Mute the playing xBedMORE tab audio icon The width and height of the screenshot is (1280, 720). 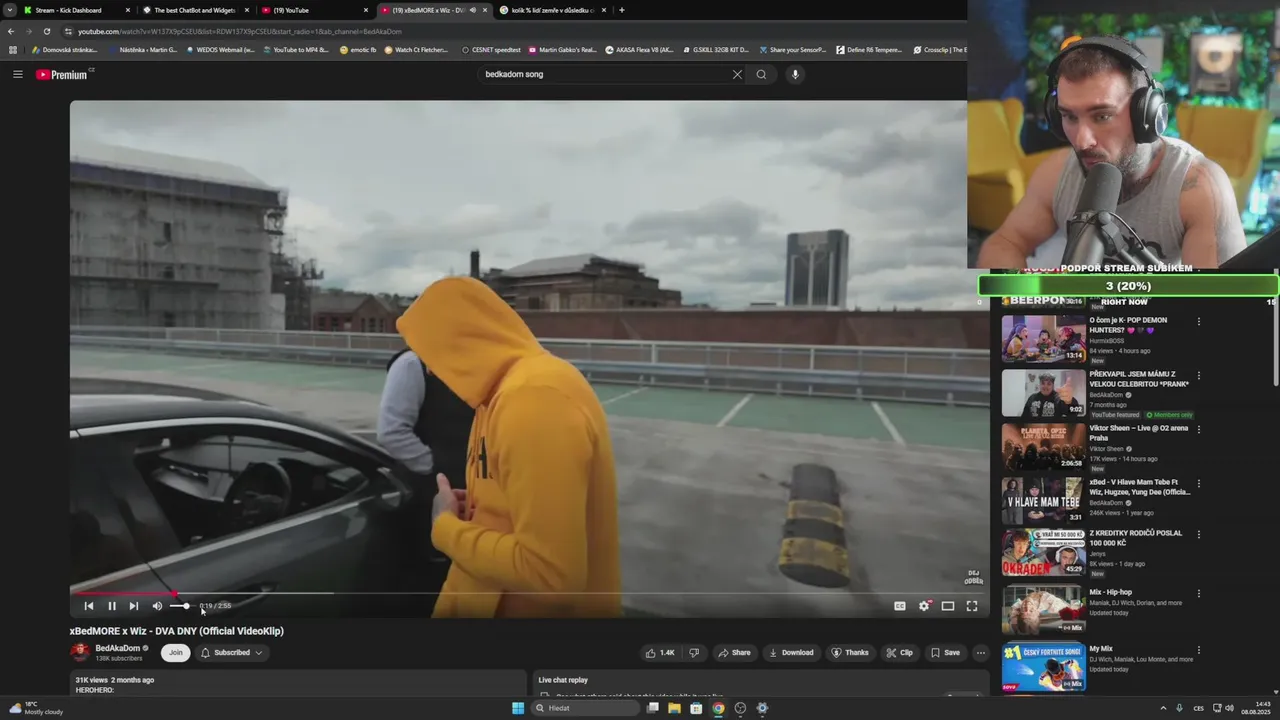coord(473,10)
